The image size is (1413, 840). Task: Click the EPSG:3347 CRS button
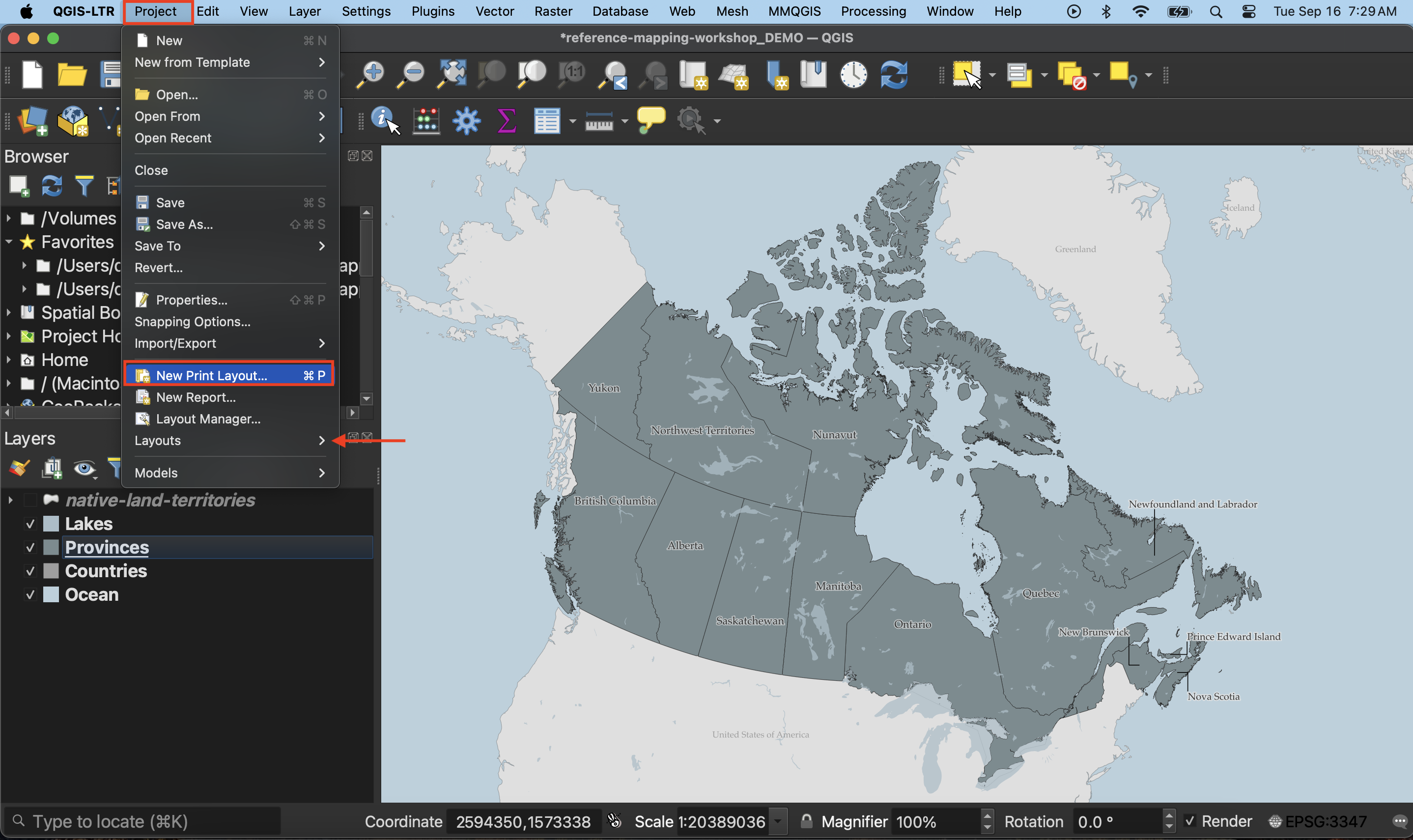(x=1319, y=821)
